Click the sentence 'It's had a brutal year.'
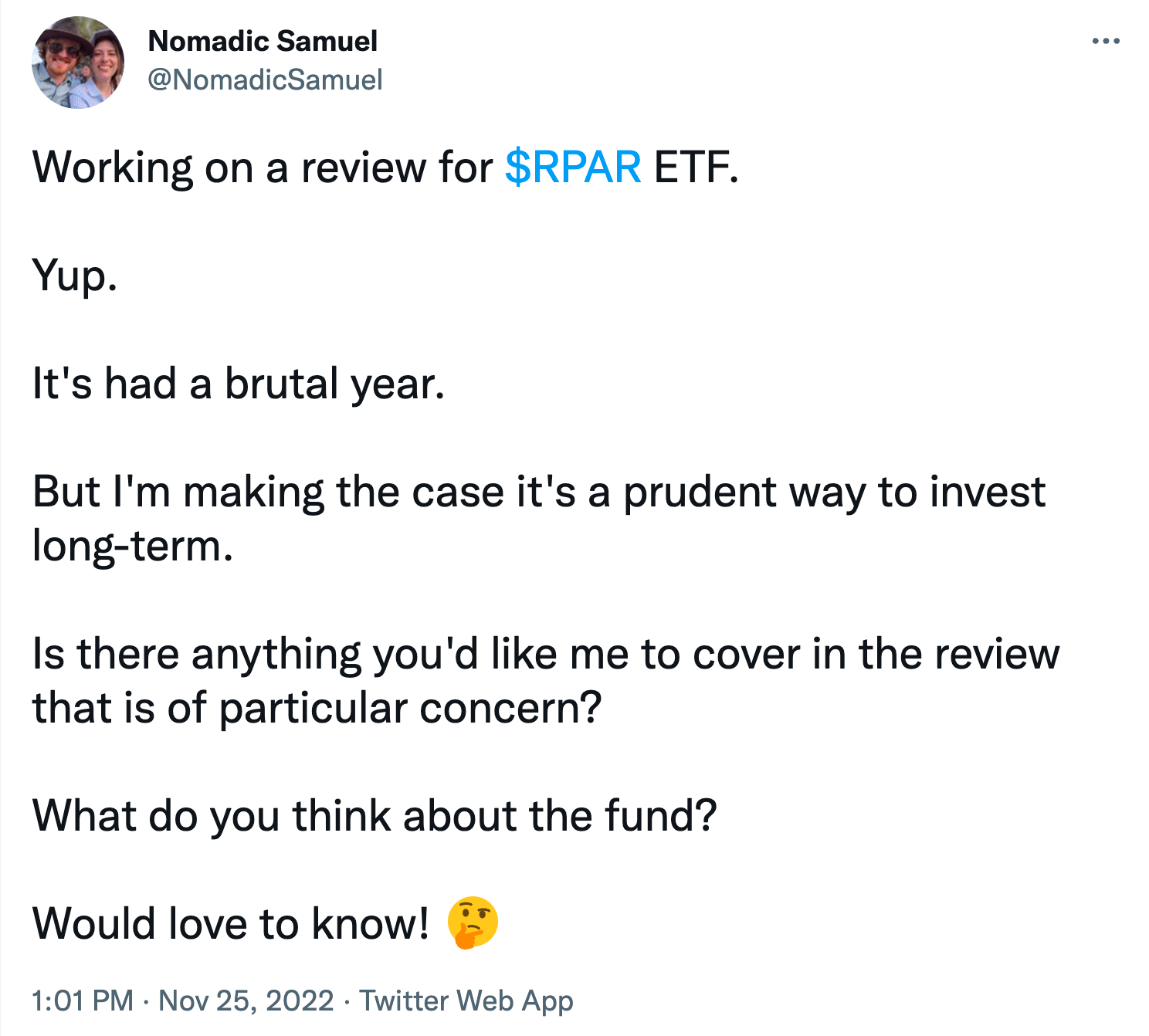Image resolution: width=1149 pixels, height=1036 pixels. pyautogui.click(x=239, y=384)
